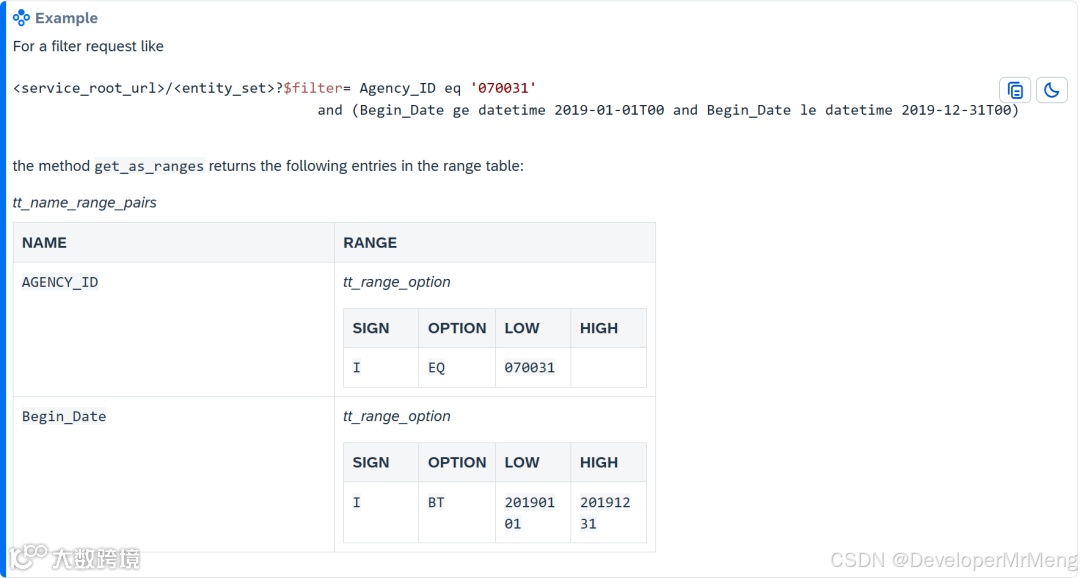Click the get_as_ranges method name
The height and width of the screenshot is (578, 1080).
pyautogui.click(x=149, y=166)
